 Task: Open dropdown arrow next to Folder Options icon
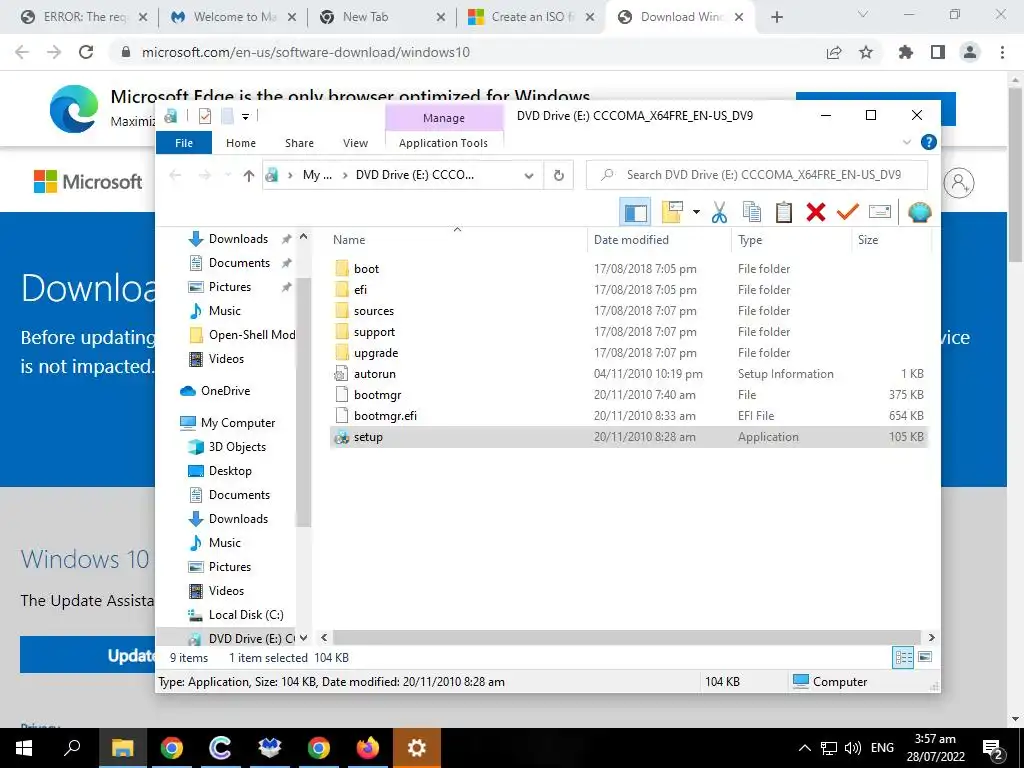tap(696, 212)
